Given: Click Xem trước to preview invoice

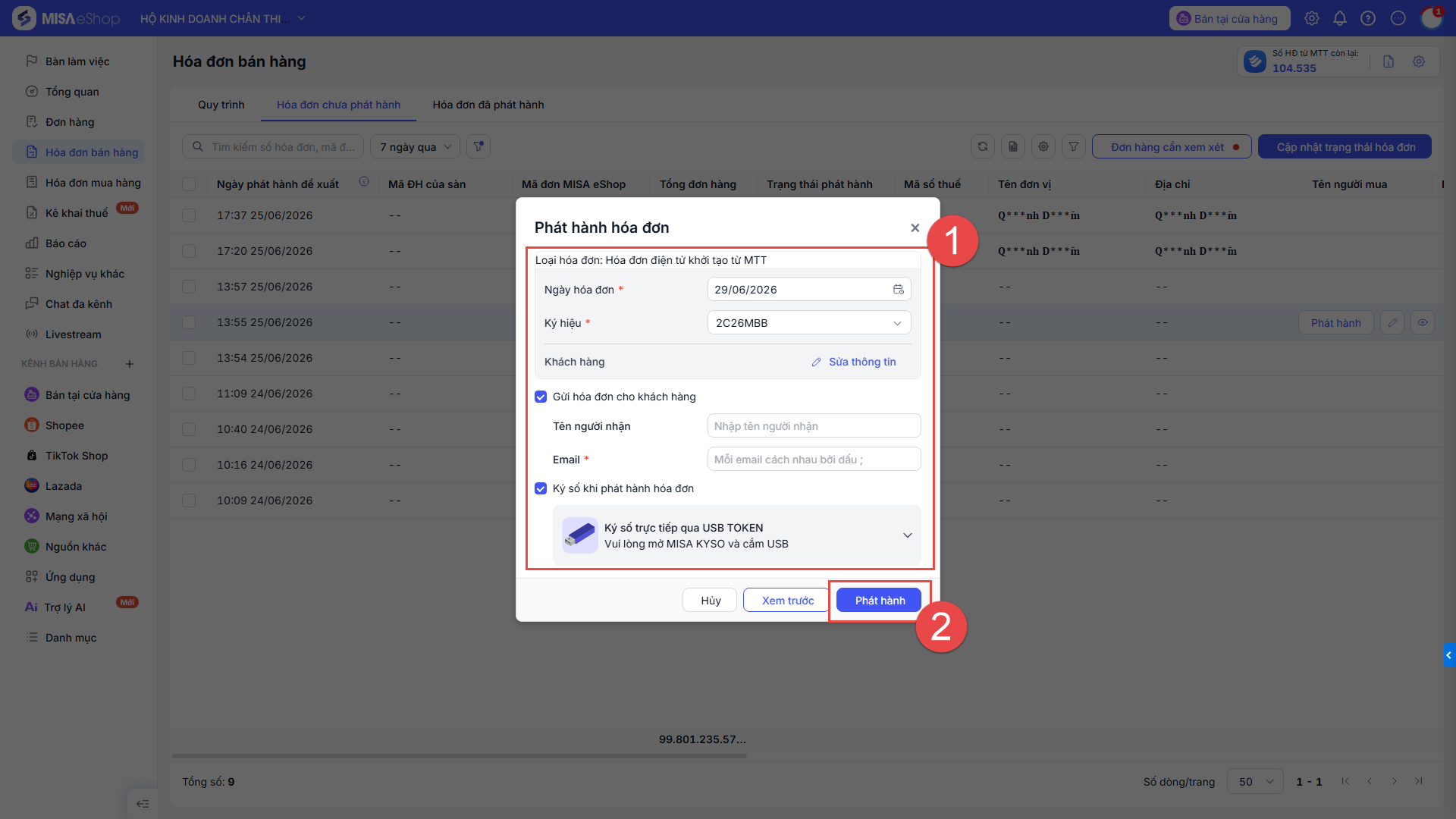Looking at the screenshot, I should 787,600.
